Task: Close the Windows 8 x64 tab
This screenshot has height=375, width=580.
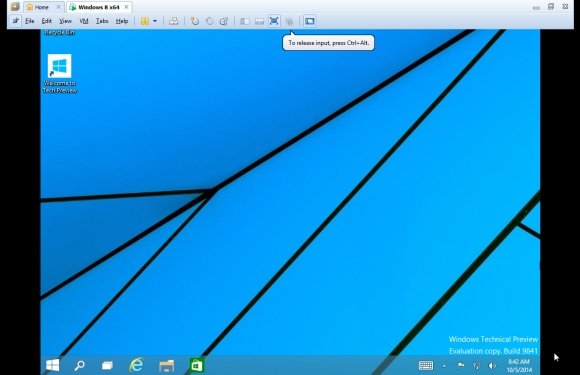Action: pyautogui.click(x=127, y=7)
